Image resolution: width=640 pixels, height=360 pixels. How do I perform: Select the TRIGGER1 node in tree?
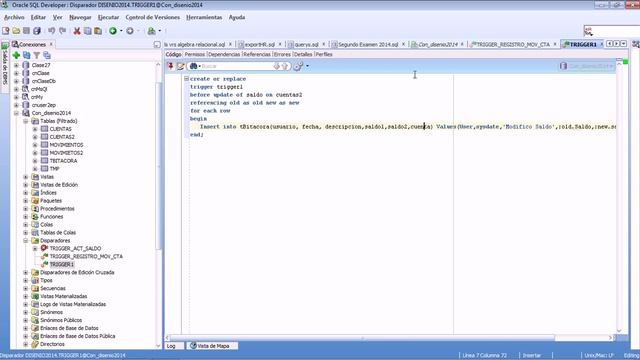(x=62, y=264)
